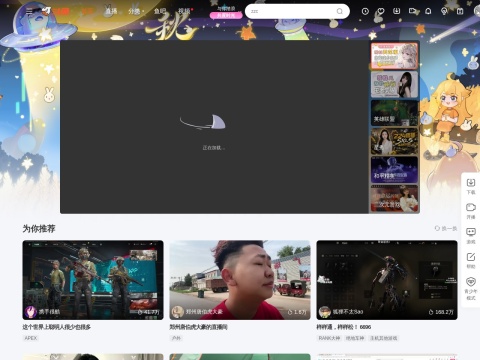
Task: Open notifications bell icon
Action: 428,11
